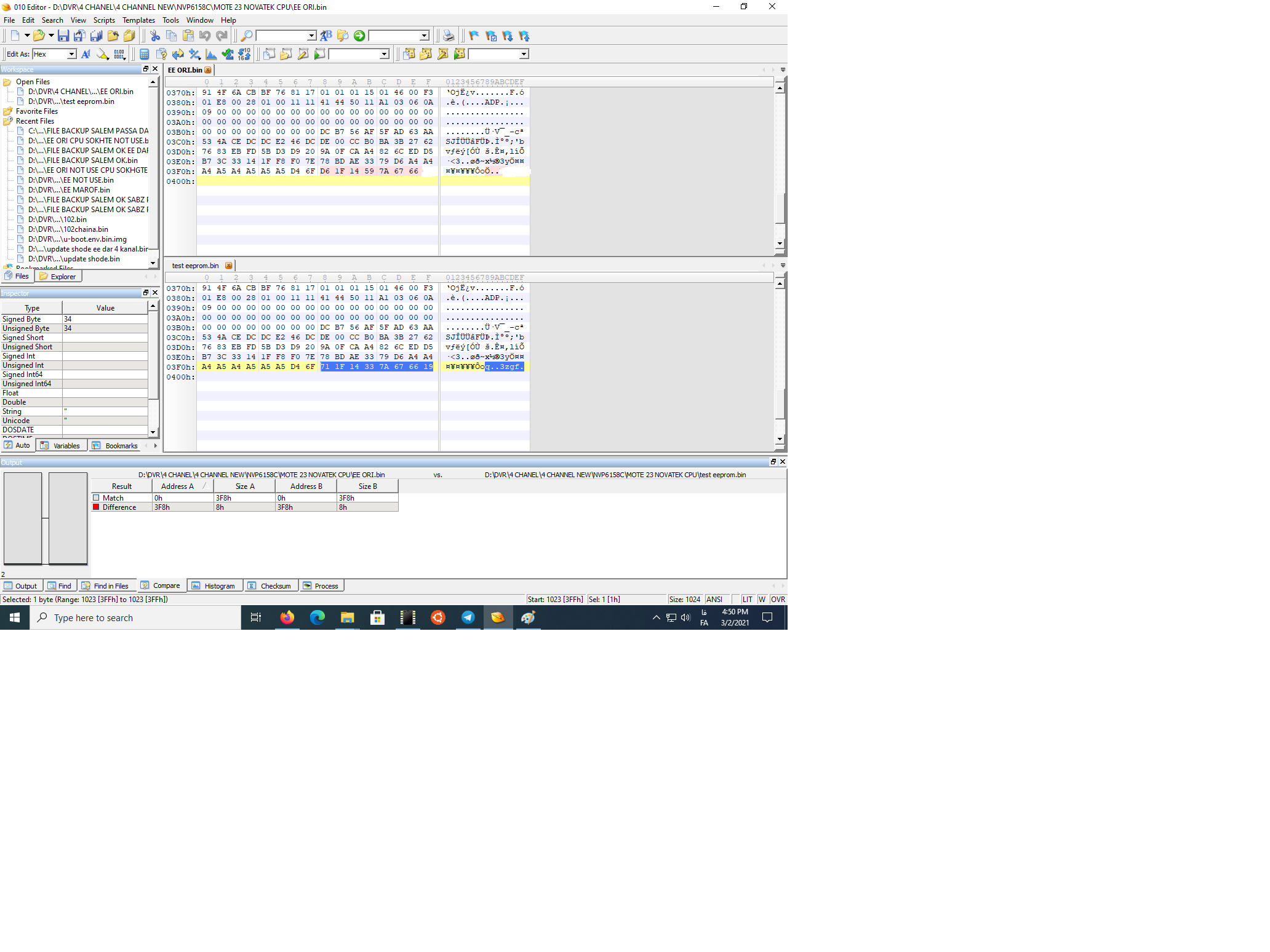Open the Find text combo box dropdown
The height and width of the screenshot is (952, 1270).
tap(311, 36)
